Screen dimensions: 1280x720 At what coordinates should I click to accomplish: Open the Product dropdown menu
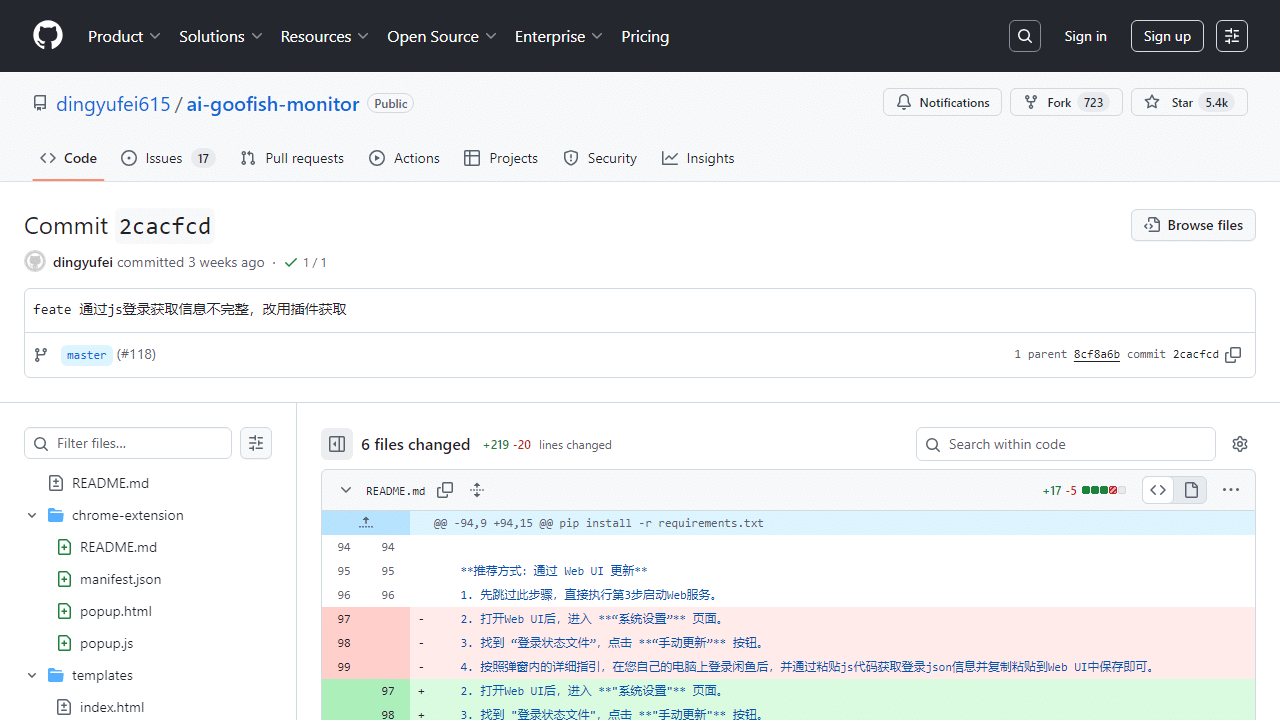pos(124,36)
